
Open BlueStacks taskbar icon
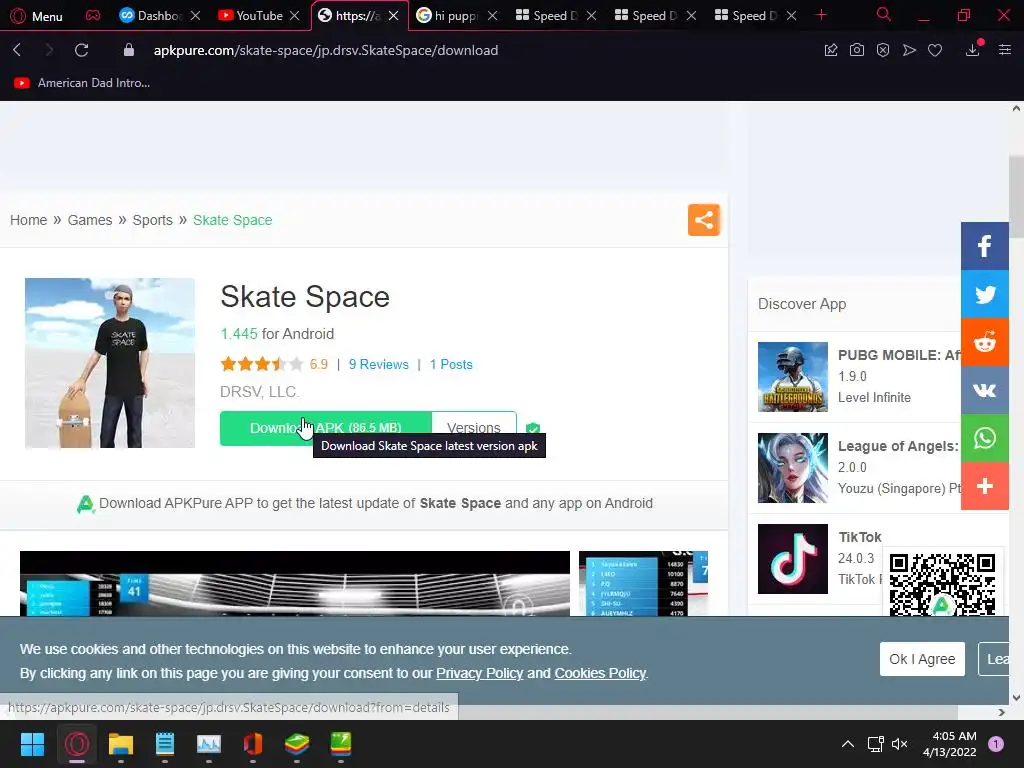click(296, 744)
